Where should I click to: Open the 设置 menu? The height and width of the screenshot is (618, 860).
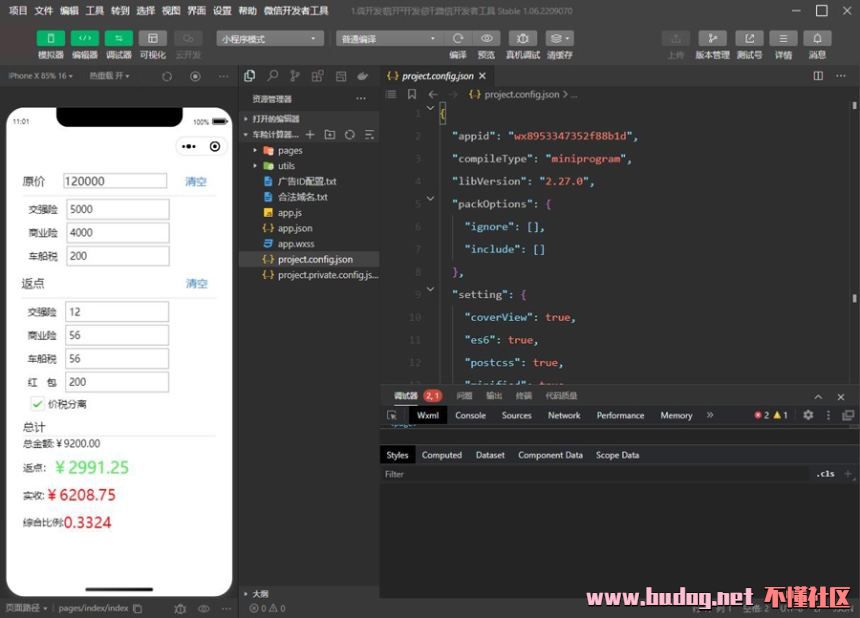pyautogui.click(x=222, y=10)
